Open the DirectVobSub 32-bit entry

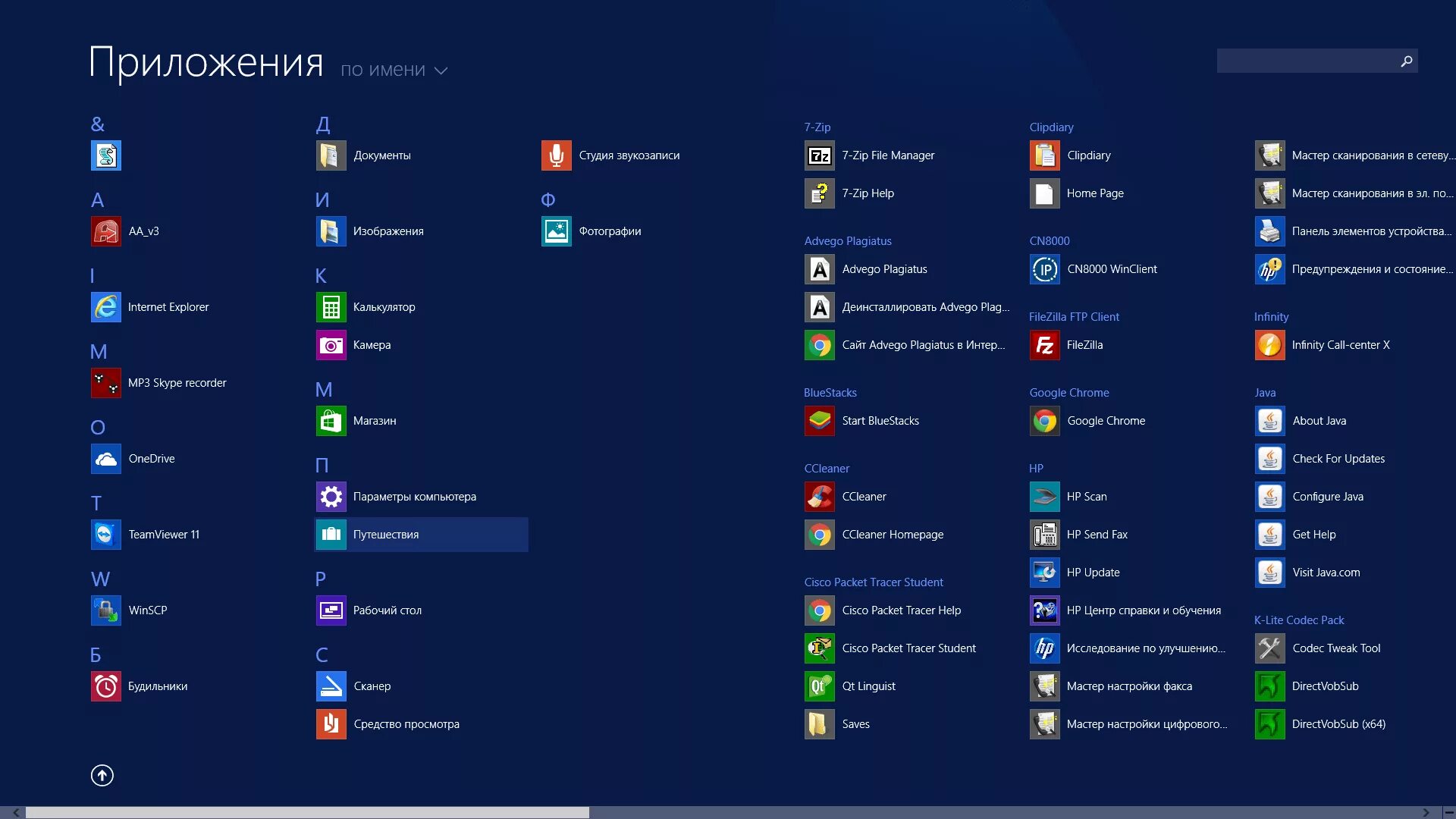click(1307, 686)
